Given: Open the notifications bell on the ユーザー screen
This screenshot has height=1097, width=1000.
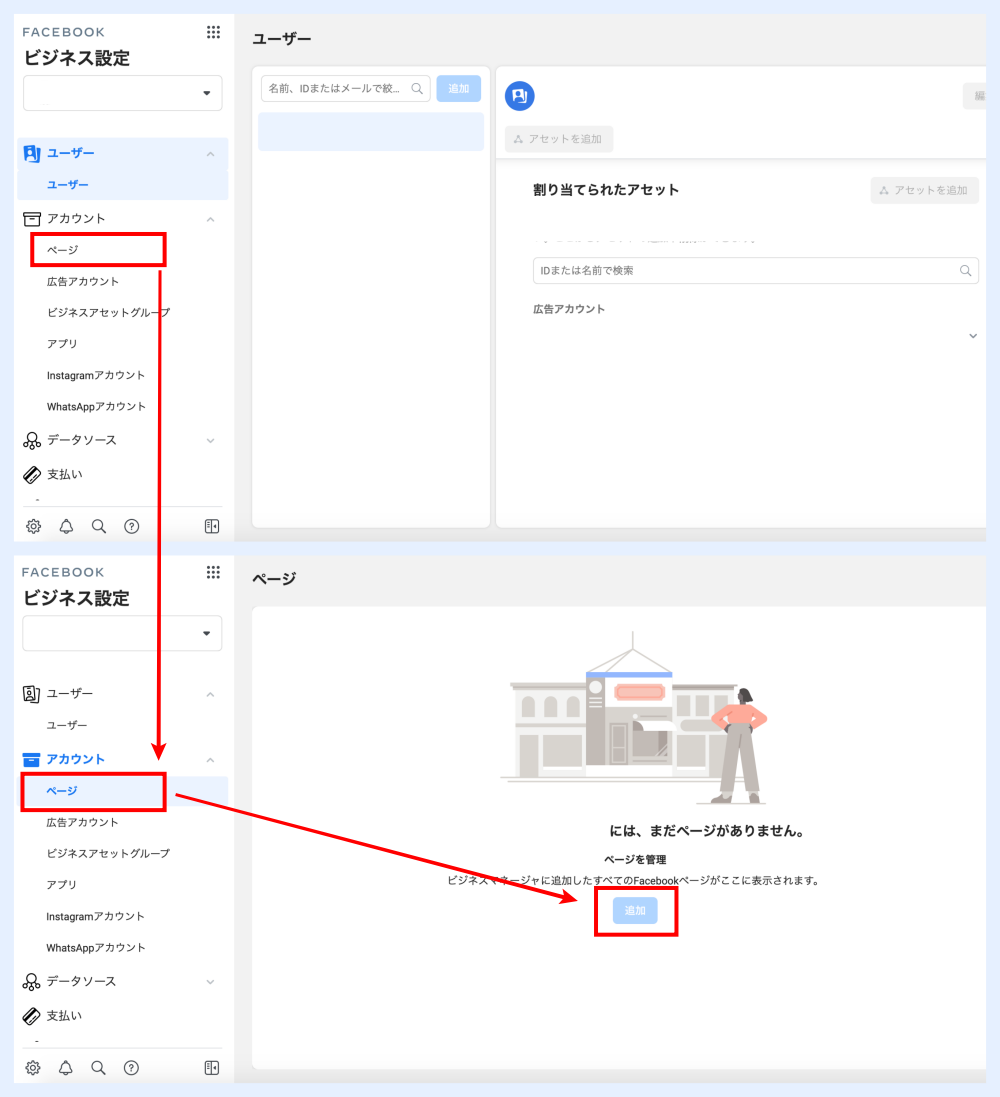Looking at the screenshot, I should [66, 527].
